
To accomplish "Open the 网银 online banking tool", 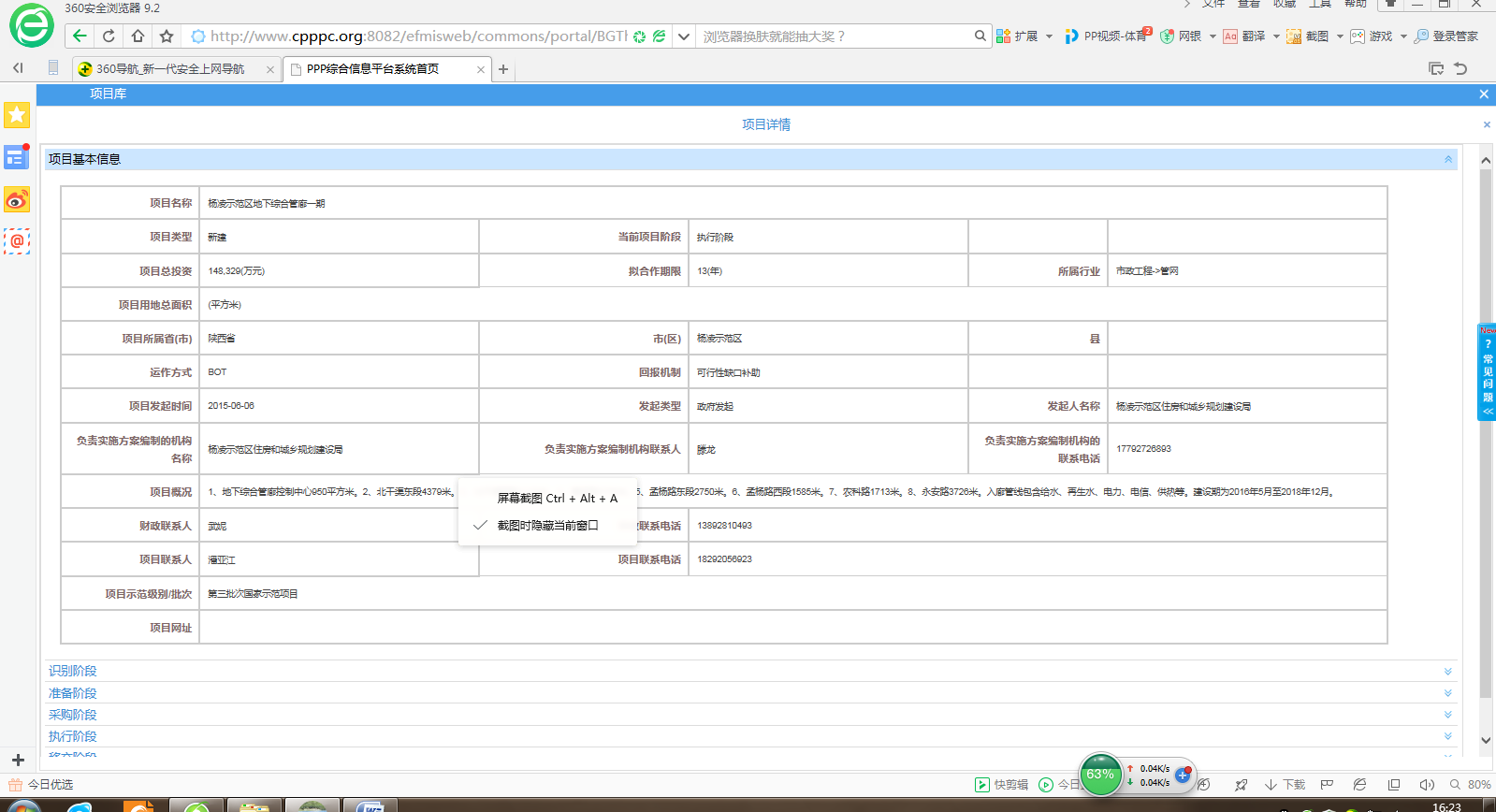I will pos(1181,36).
